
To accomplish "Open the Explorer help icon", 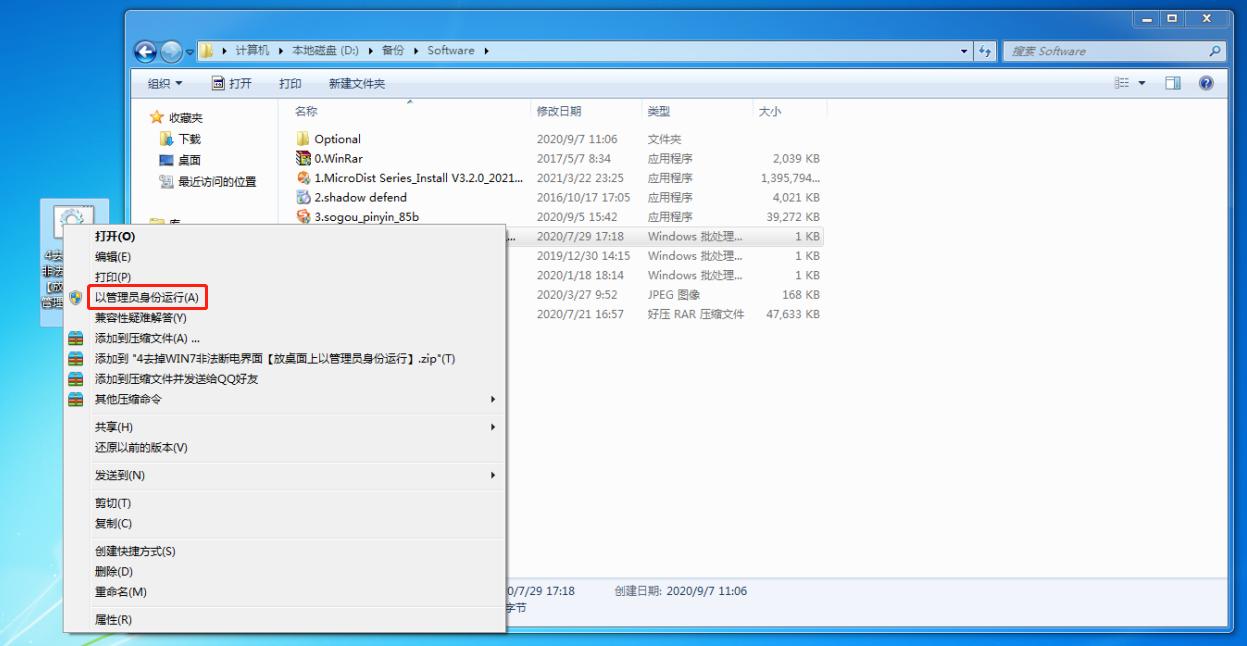I will (1206, 84).
